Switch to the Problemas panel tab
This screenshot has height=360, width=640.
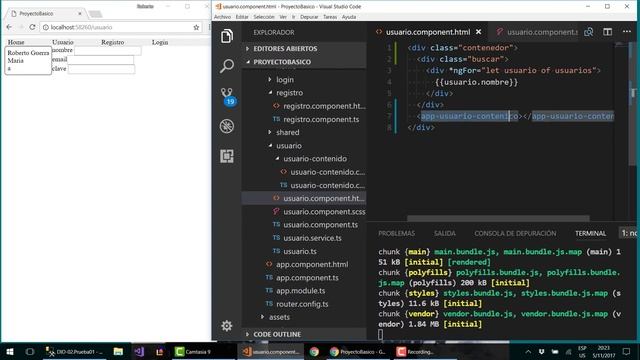pos(396,233)
